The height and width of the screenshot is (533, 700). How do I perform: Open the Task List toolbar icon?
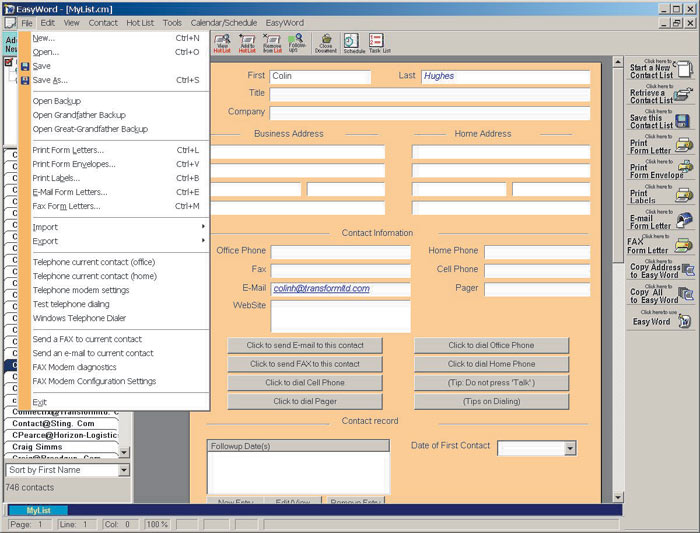pyautogui.click(x=377, y=41)
